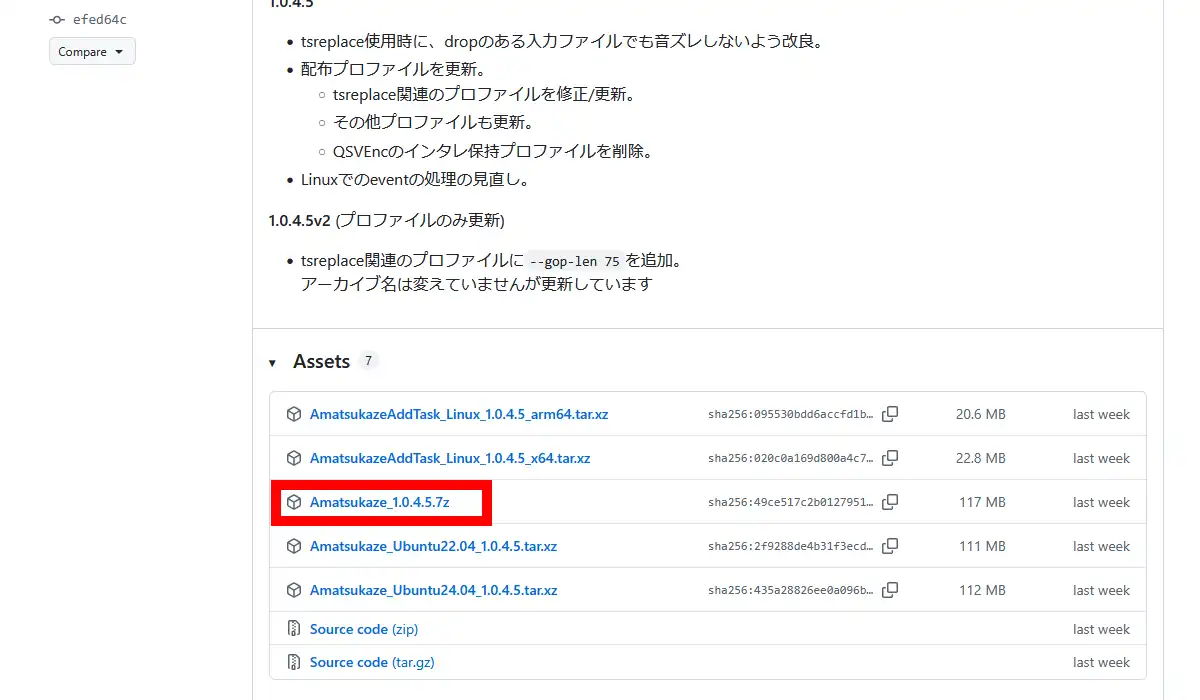Download AmatsukazeAddTask_Linux_1.0.4.5_arm64.tar.xz
1200x700 pixels.
click(458, 414)
